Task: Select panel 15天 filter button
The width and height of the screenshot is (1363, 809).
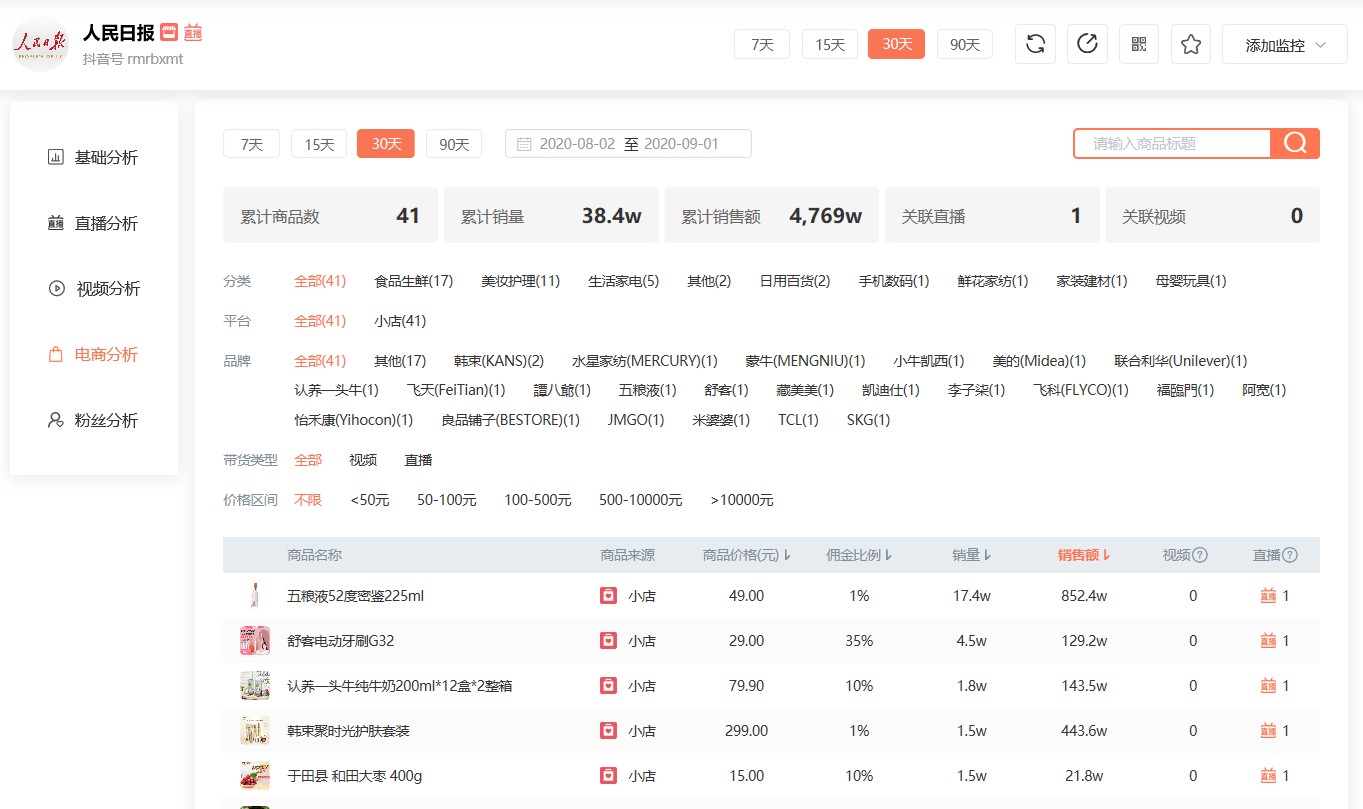Action: point(319,144)
